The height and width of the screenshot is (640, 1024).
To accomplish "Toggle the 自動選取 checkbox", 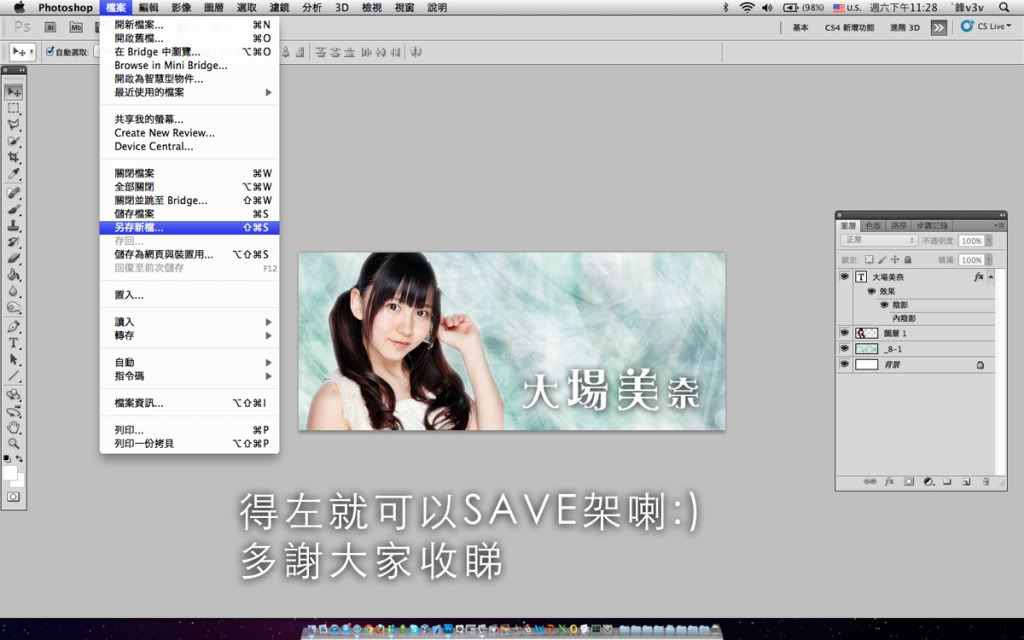I will pos(50,52).
